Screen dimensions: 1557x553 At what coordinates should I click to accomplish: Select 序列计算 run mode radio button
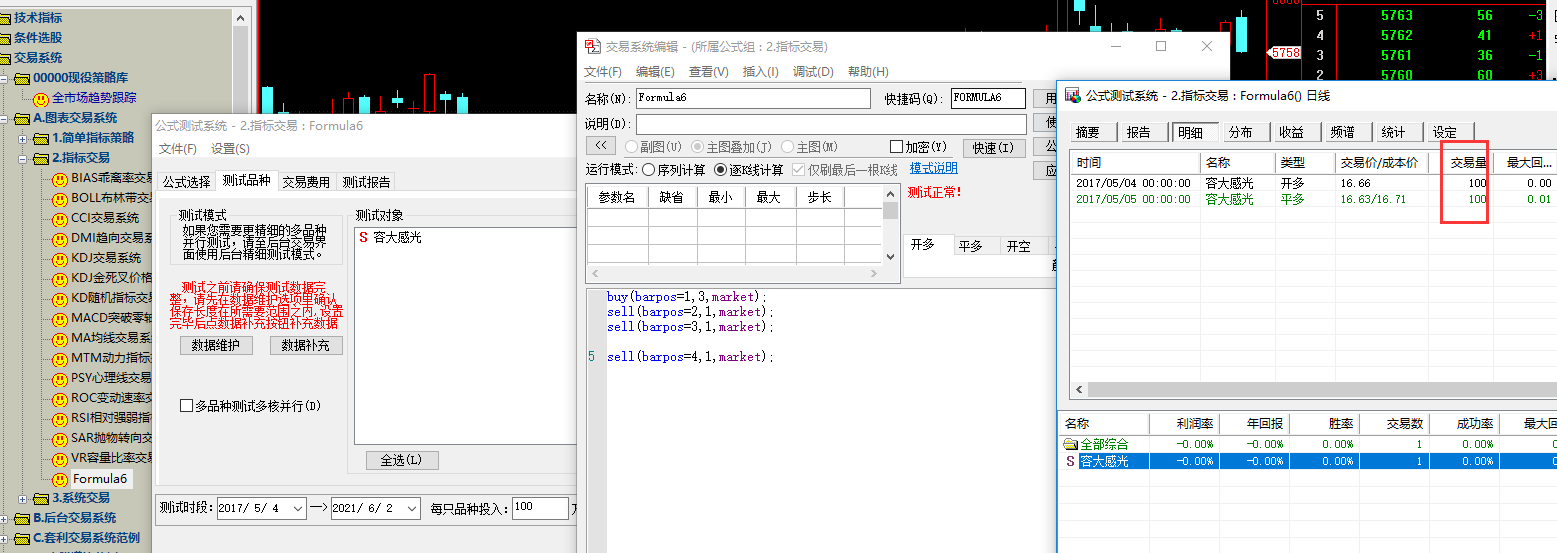(x=649, y=170)
